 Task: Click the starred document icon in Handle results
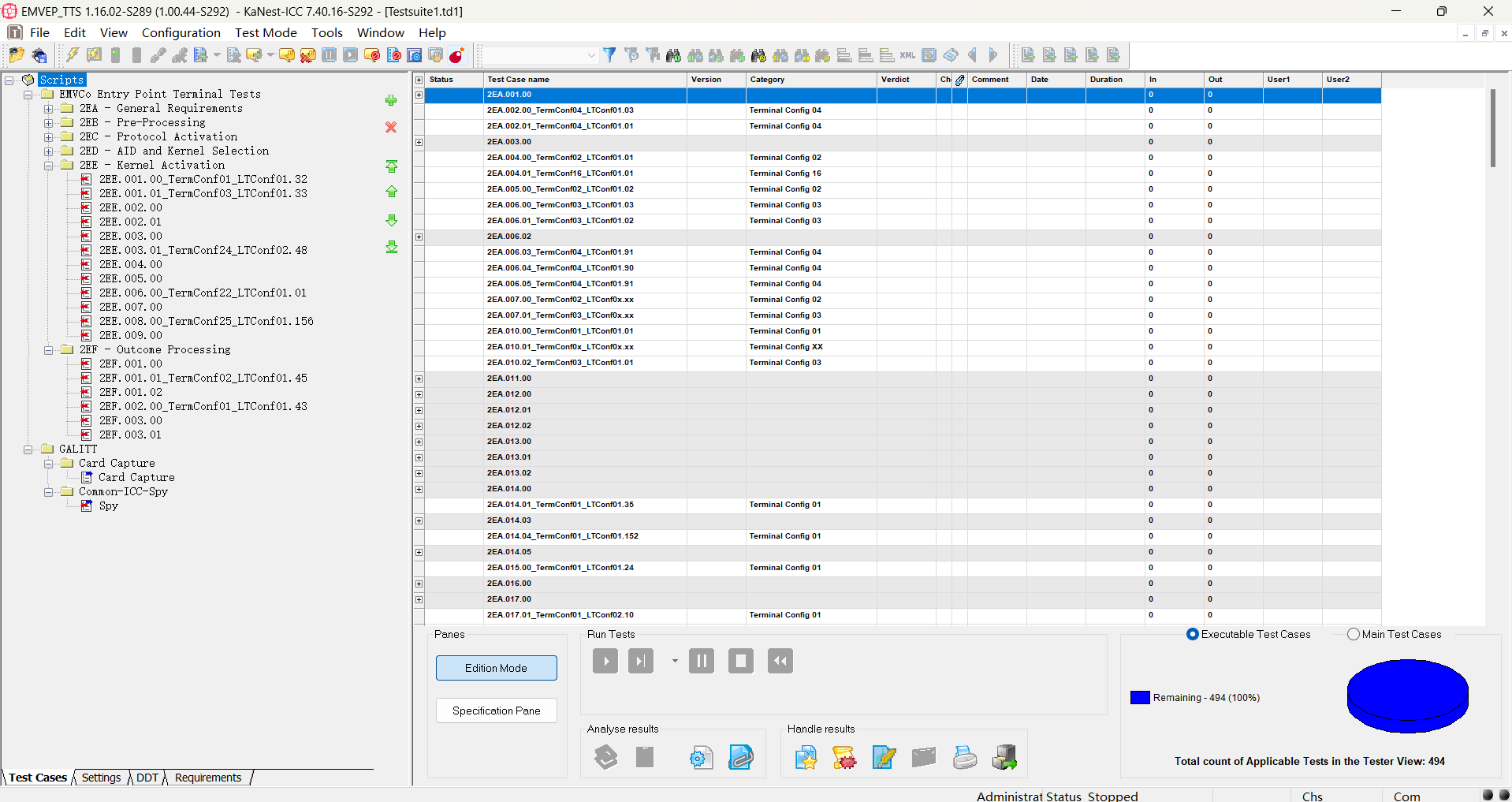[x=806, y=758]
